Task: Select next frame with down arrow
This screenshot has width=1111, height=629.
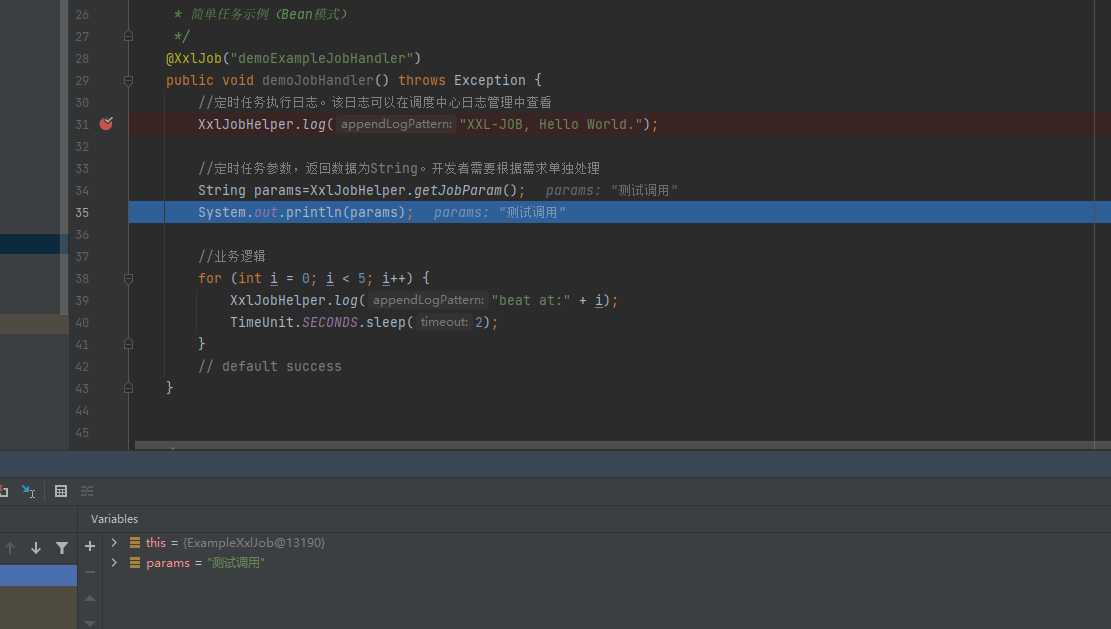Action: tap(36, 548)
